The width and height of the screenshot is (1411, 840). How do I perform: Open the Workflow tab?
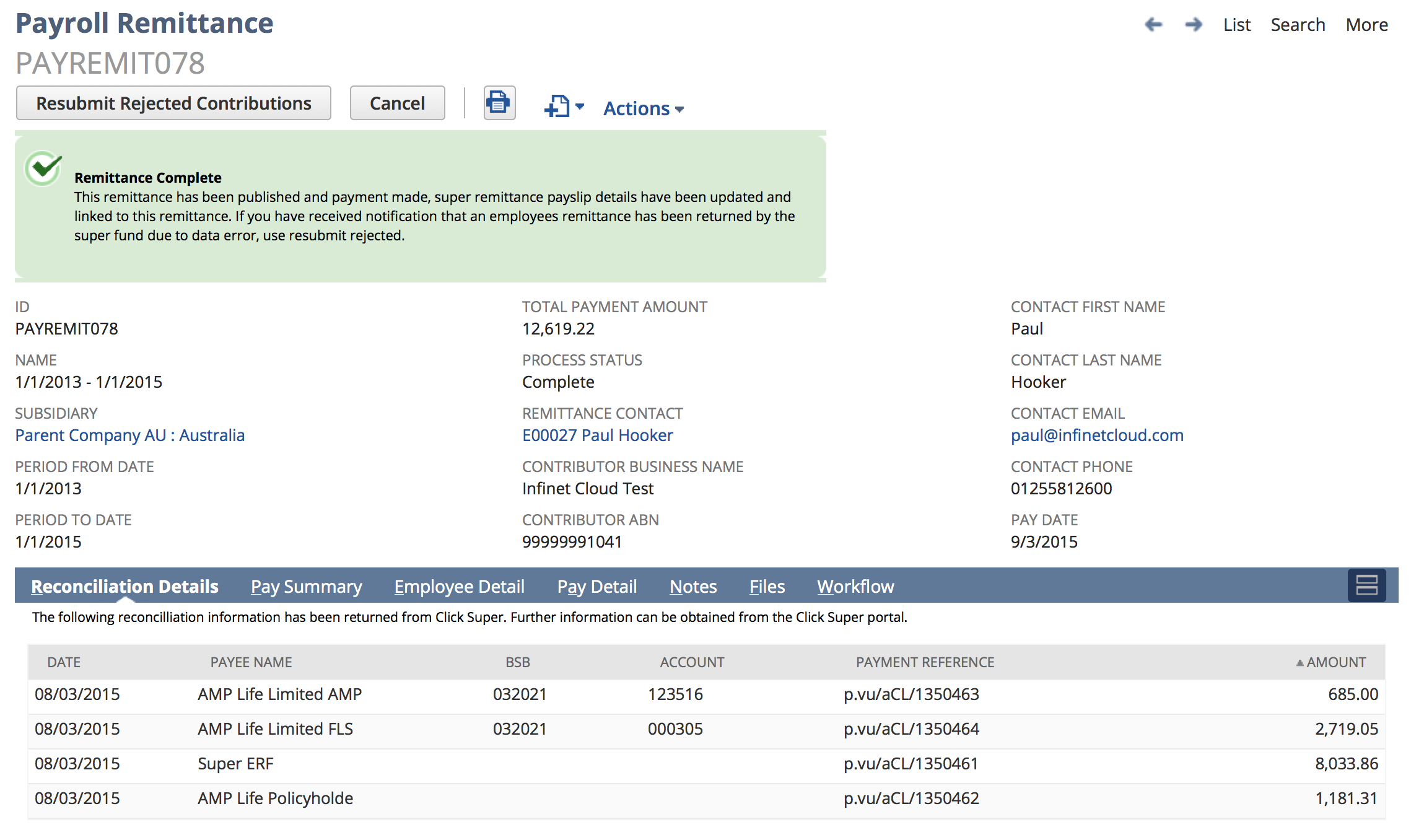(855, 586)
